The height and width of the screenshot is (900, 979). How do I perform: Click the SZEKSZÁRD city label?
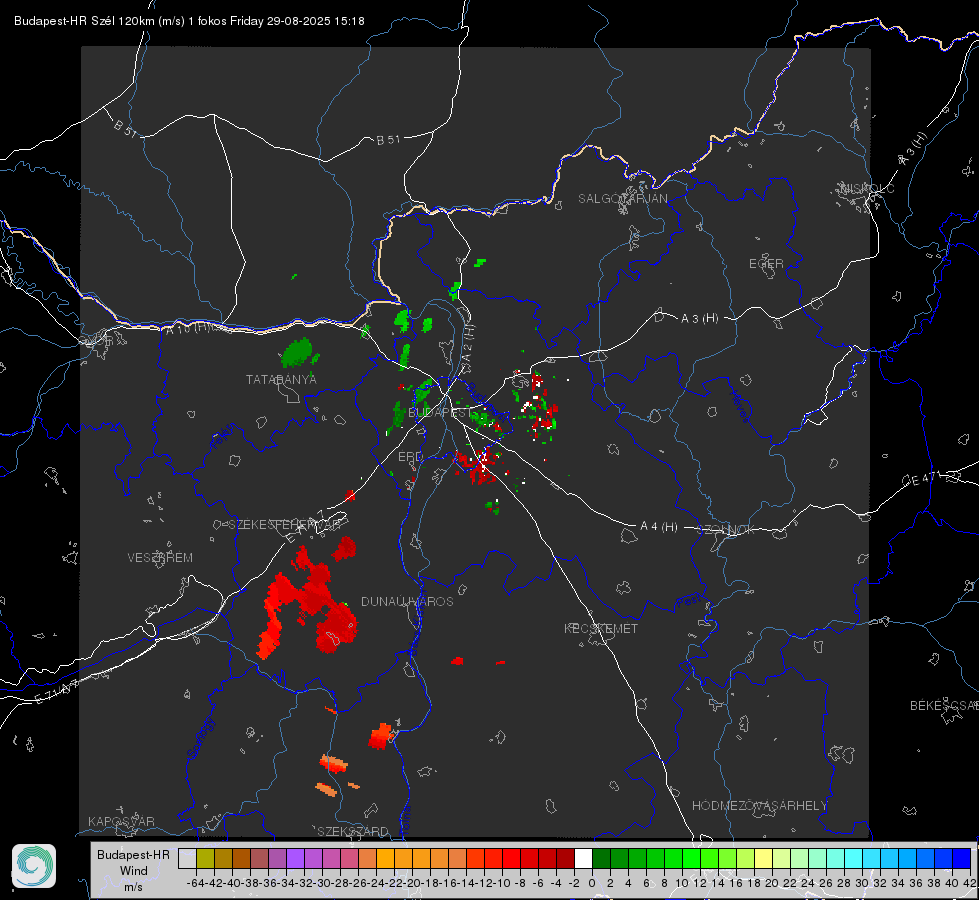pyautogui.click(x=353, y=831)
